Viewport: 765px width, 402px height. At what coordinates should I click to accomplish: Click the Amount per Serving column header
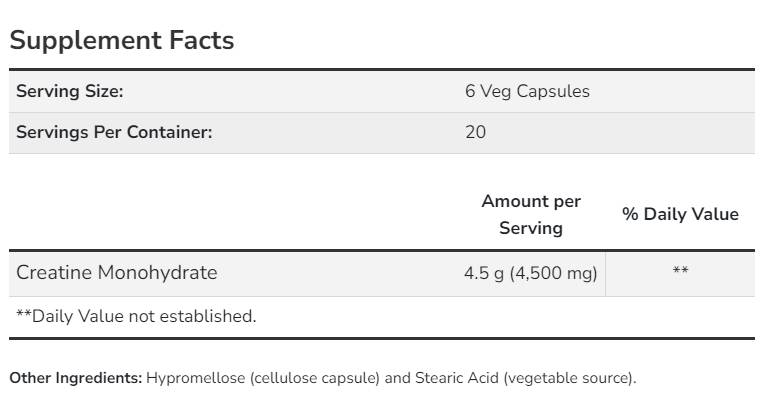[x=531, y=214]
